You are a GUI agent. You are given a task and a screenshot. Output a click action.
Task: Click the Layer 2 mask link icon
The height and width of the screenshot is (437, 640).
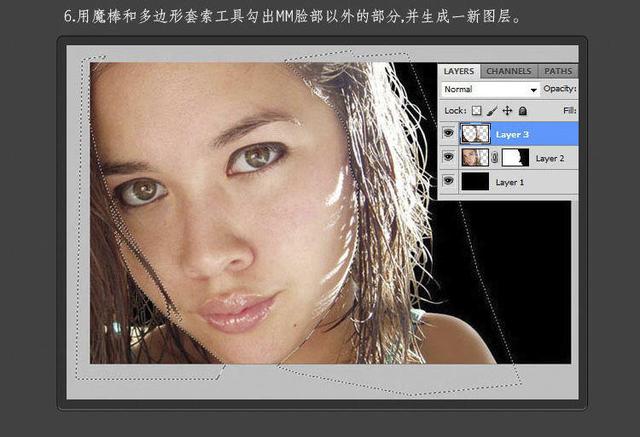point(495,157)
